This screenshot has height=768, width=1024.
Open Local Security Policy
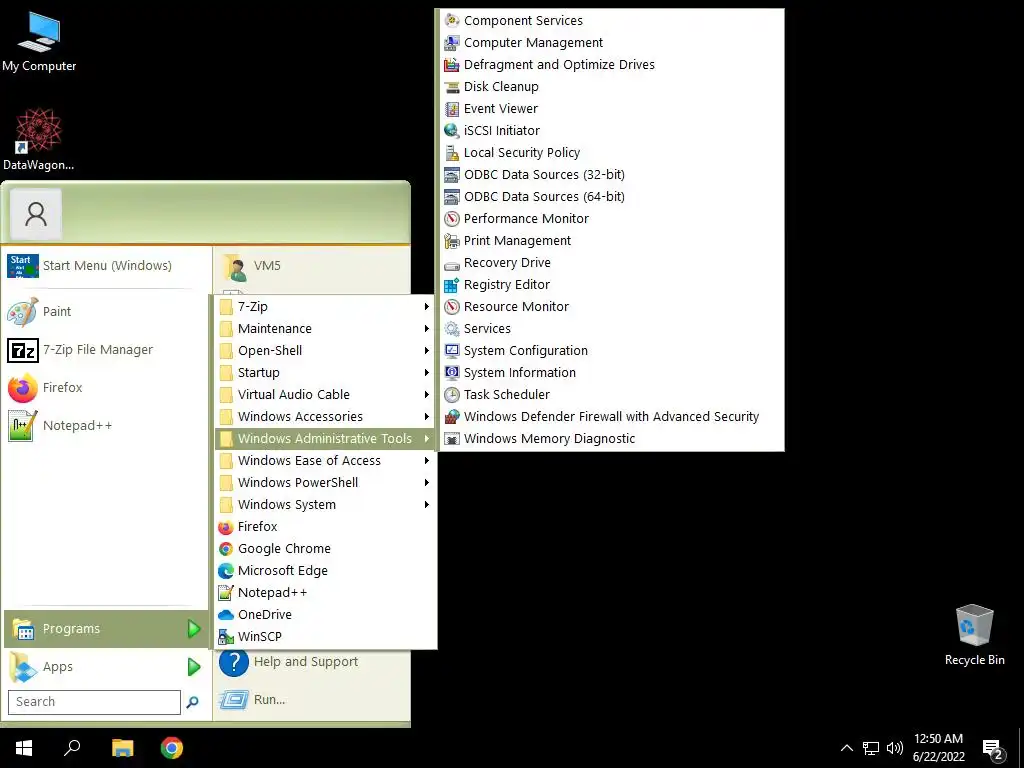(611, 152)
